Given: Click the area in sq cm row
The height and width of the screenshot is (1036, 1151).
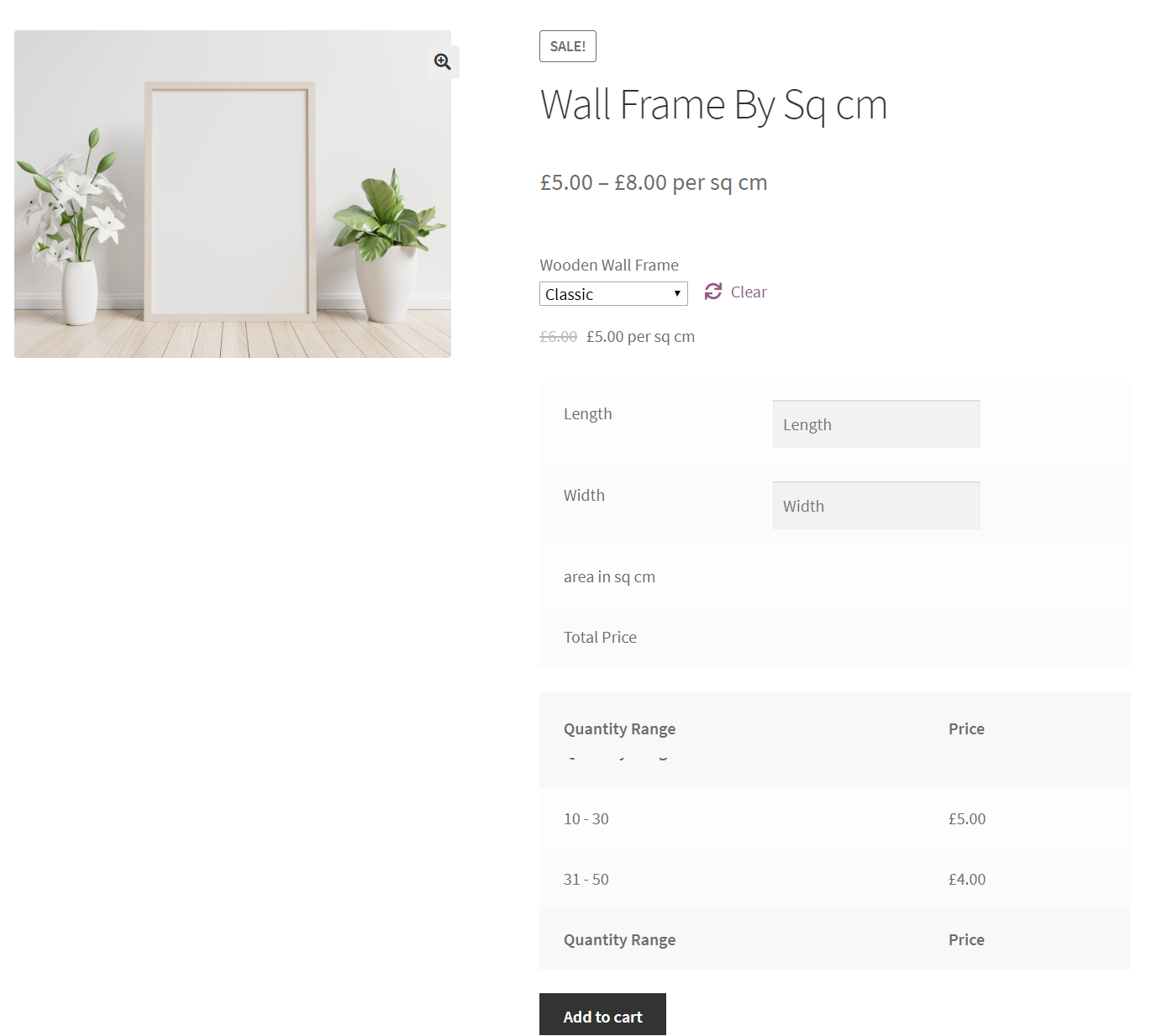Looking at the screenshot, I should [x=835, y=576].
